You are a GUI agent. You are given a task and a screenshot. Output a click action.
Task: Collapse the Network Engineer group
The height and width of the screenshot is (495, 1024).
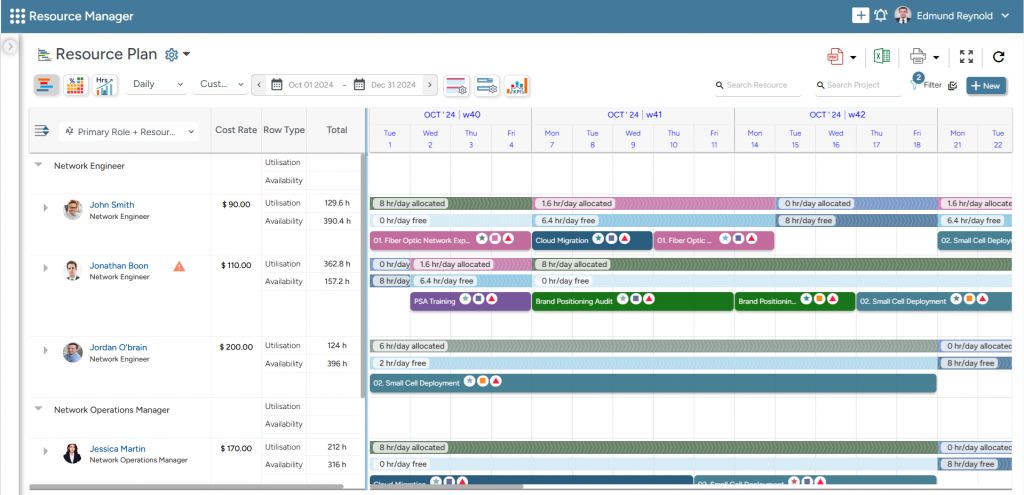click(x=38, y=165)
